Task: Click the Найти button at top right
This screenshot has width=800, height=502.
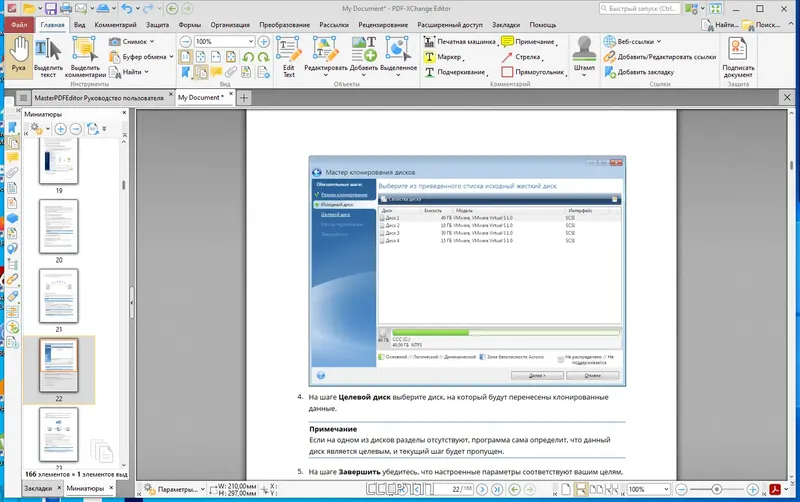Action: pos(720,24)
